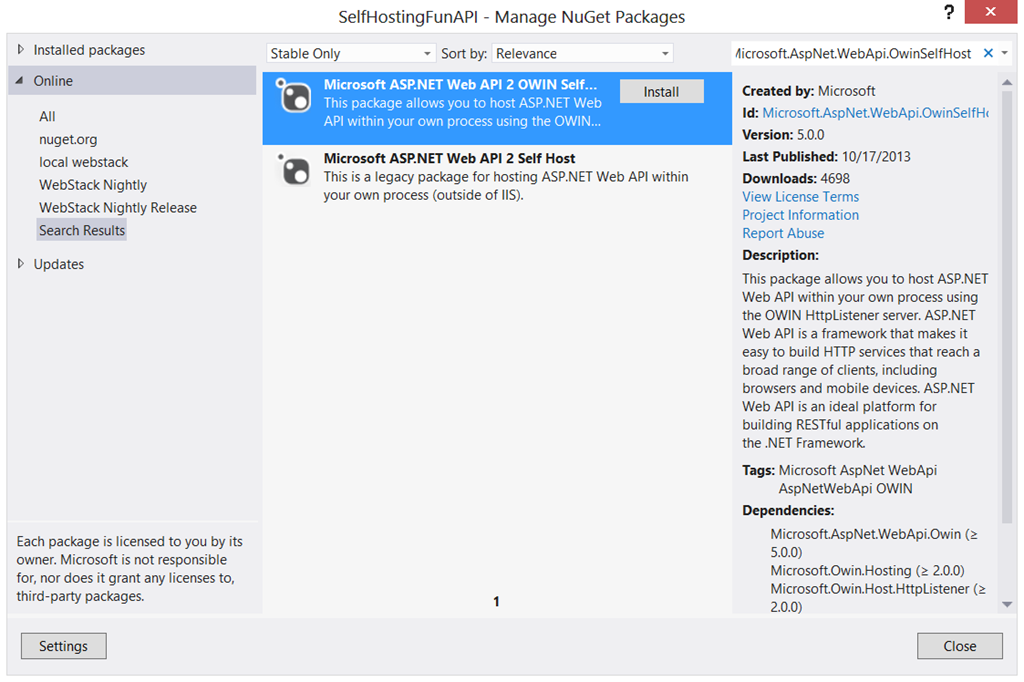Click the Microsoft.Owin.Host.HttpListener dependency entry
This screenshot has height=682, width=1024.
(878, 598)
